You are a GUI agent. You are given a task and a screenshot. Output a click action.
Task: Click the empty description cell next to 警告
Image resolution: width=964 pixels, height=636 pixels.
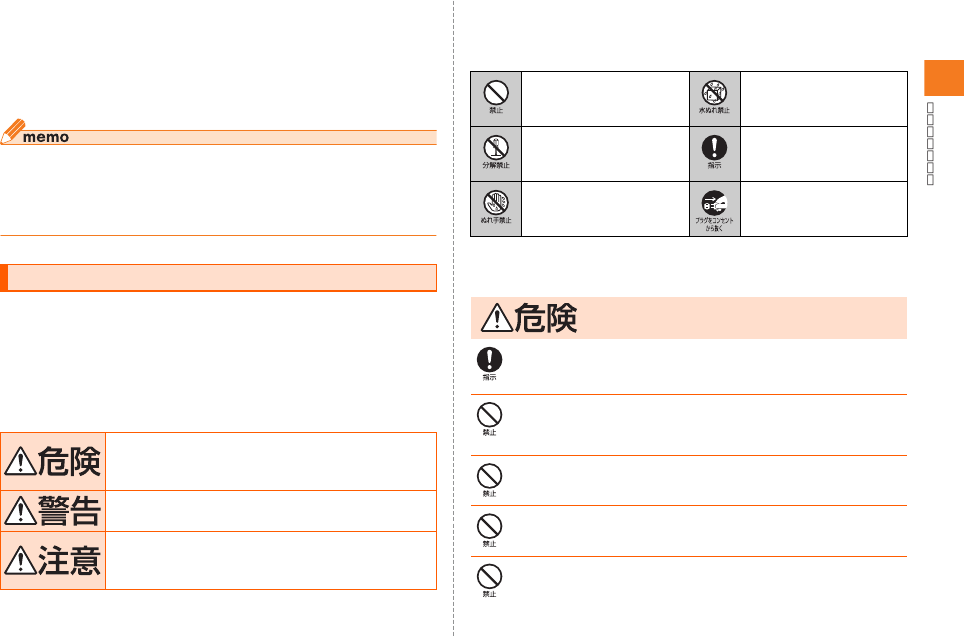coord(271,511)
